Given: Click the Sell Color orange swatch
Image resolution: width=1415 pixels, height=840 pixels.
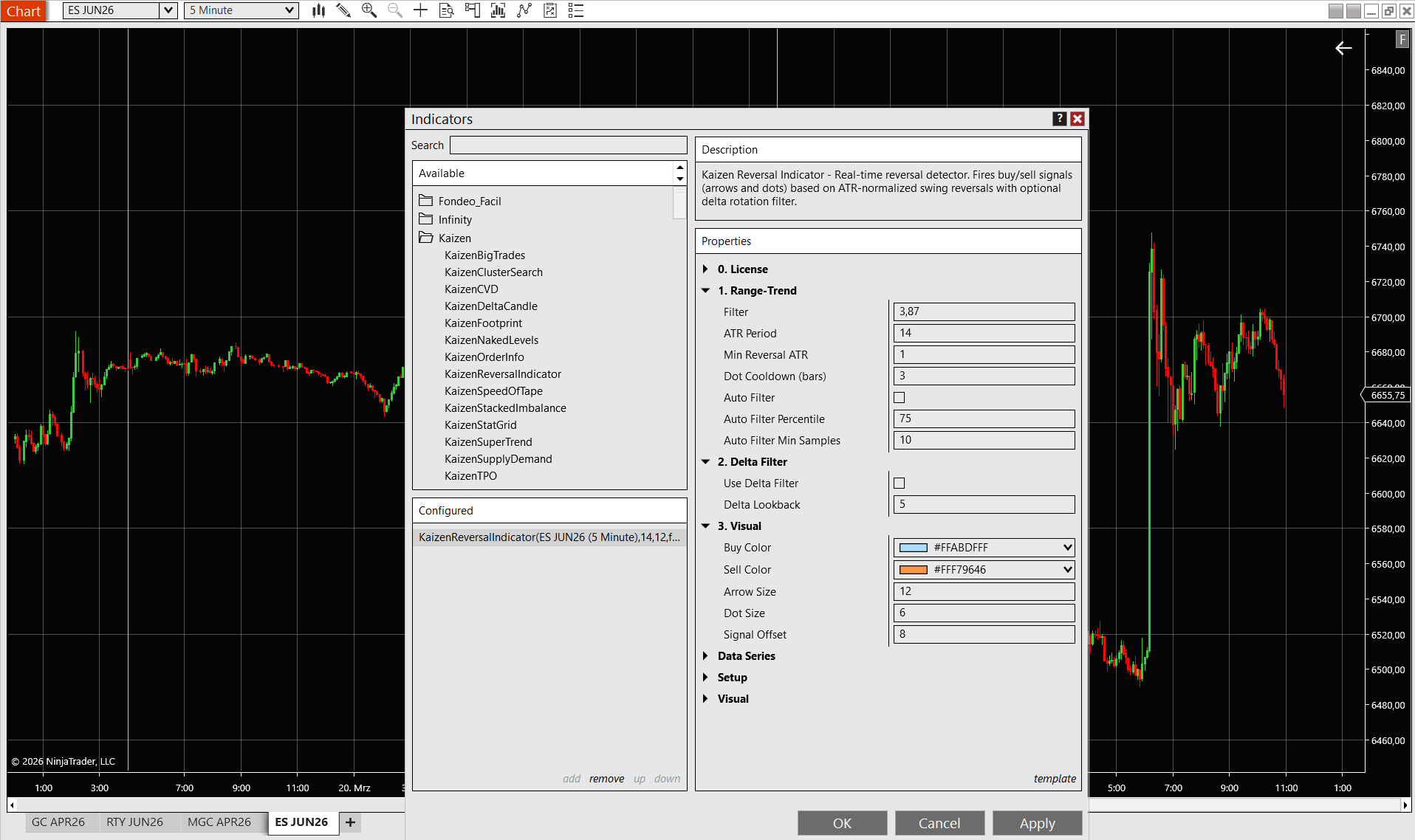Looking at the screenshot, I should 913,570.
